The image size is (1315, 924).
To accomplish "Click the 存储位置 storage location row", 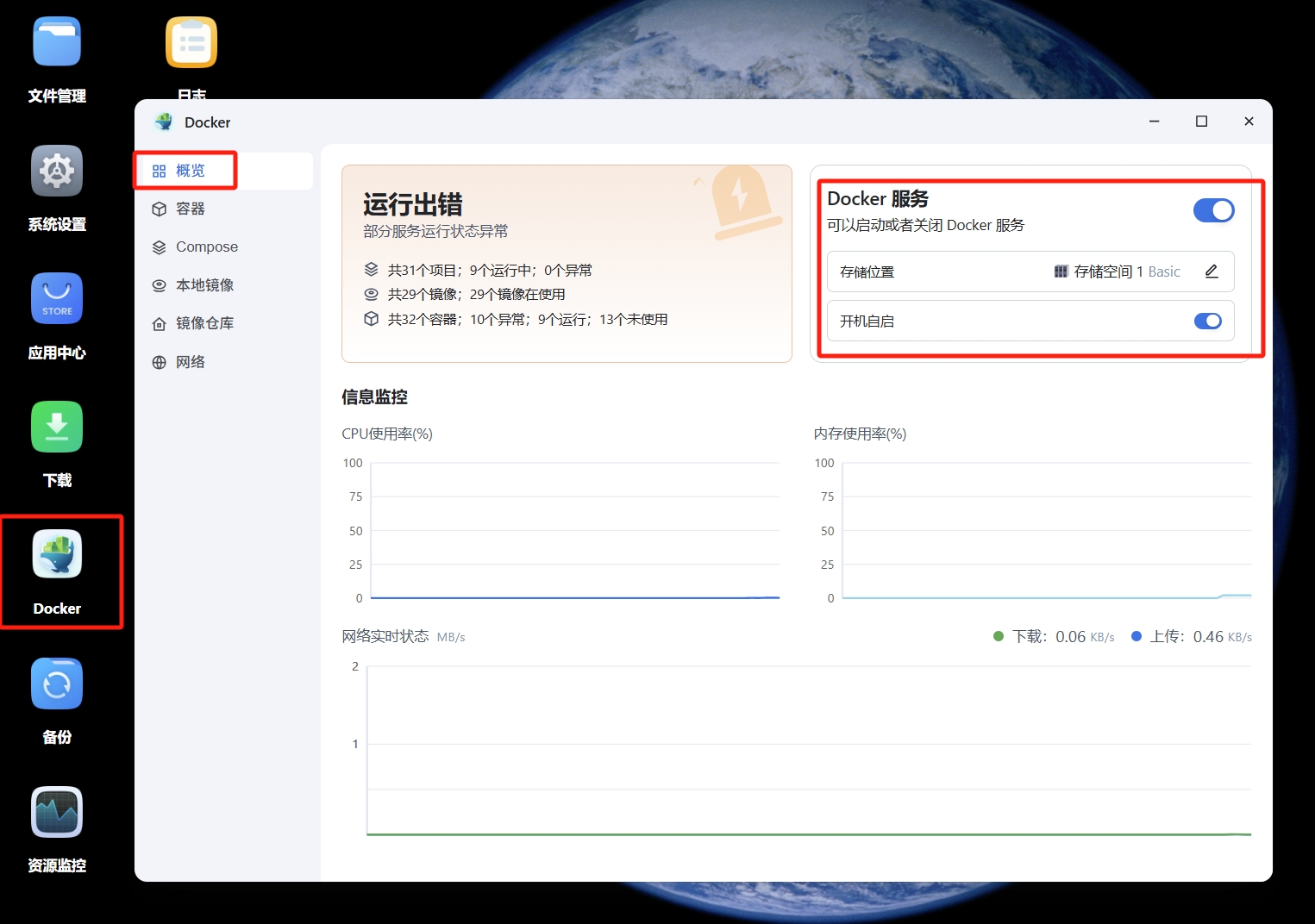I will tap(1030, 272).
